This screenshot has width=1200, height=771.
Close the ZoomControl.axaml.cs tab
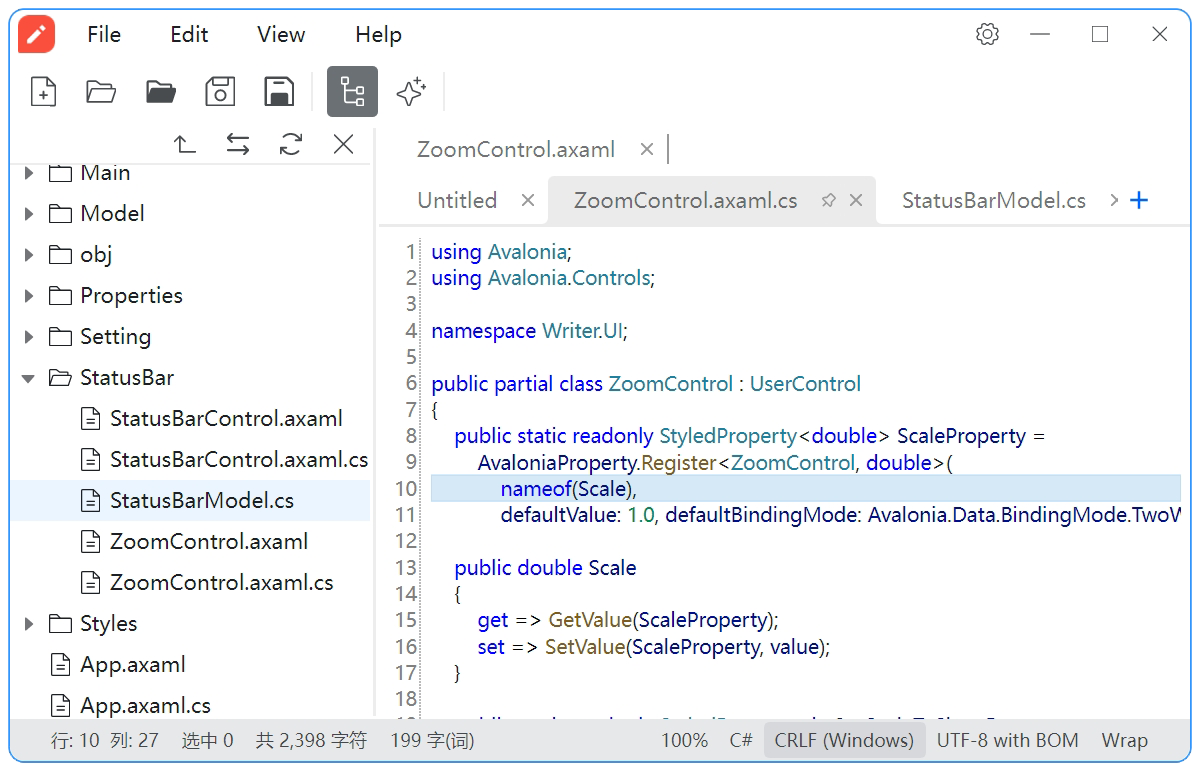[856, 200]
